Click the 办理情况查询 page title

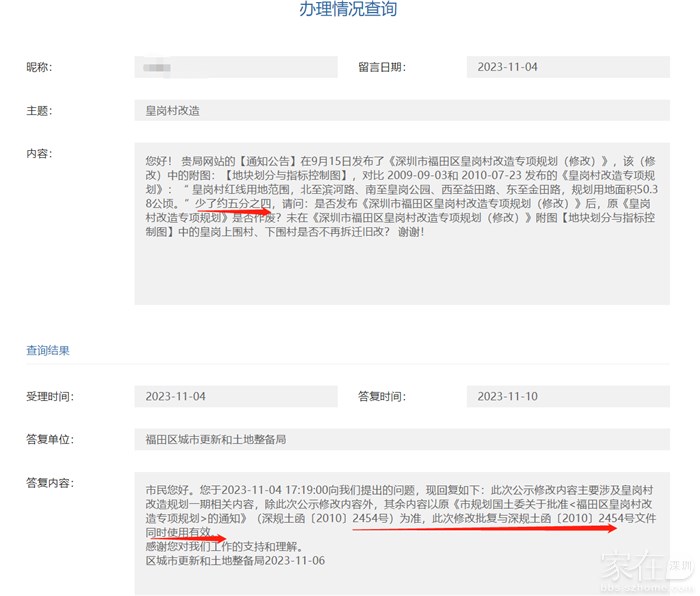[x=348, y=11]
